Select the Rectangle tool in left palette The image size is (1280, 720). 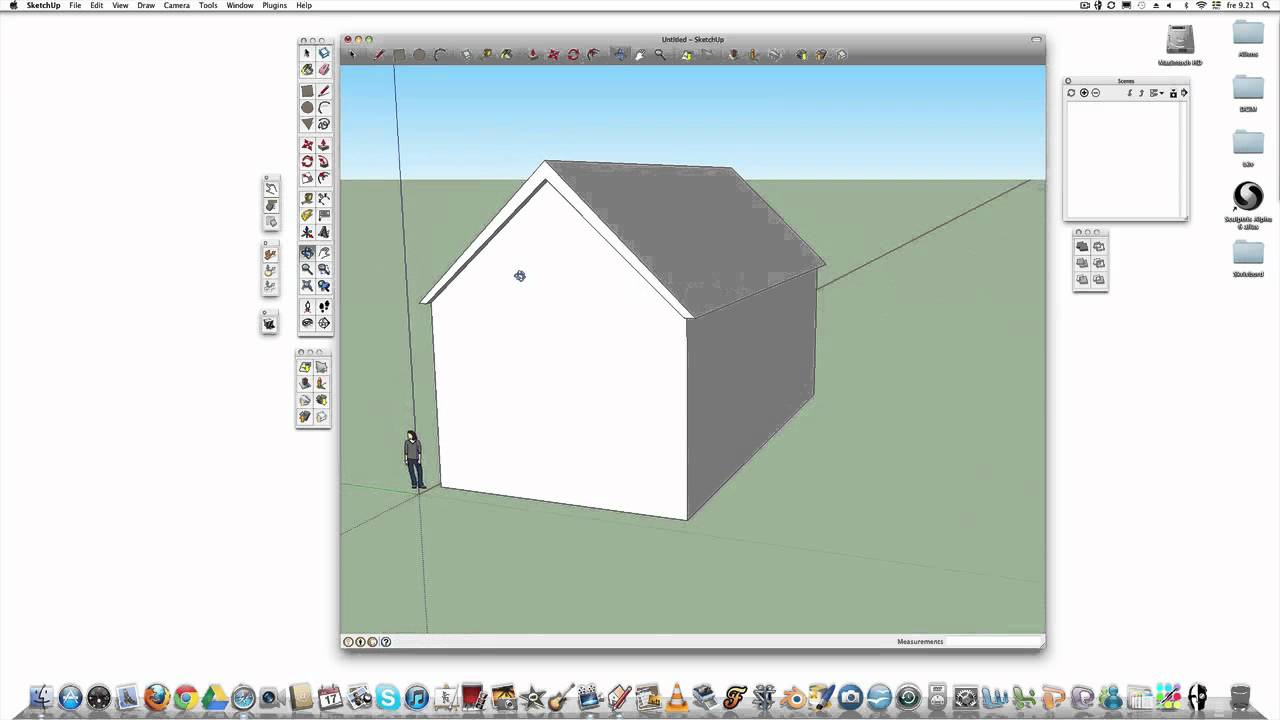tap(307, 91)
